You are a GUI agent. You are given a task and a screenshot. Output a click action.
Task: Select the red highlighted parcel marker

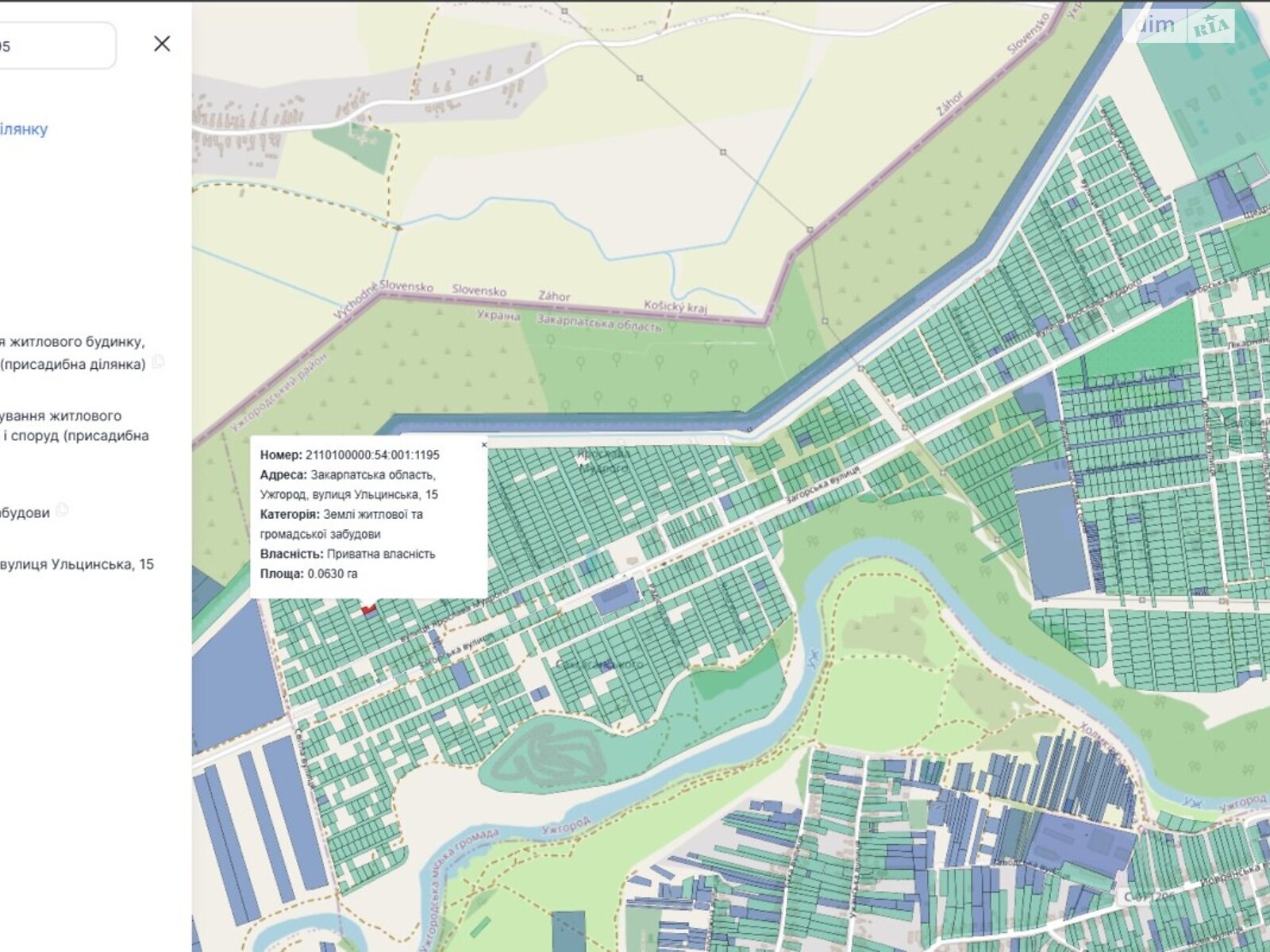pos(368,608)
